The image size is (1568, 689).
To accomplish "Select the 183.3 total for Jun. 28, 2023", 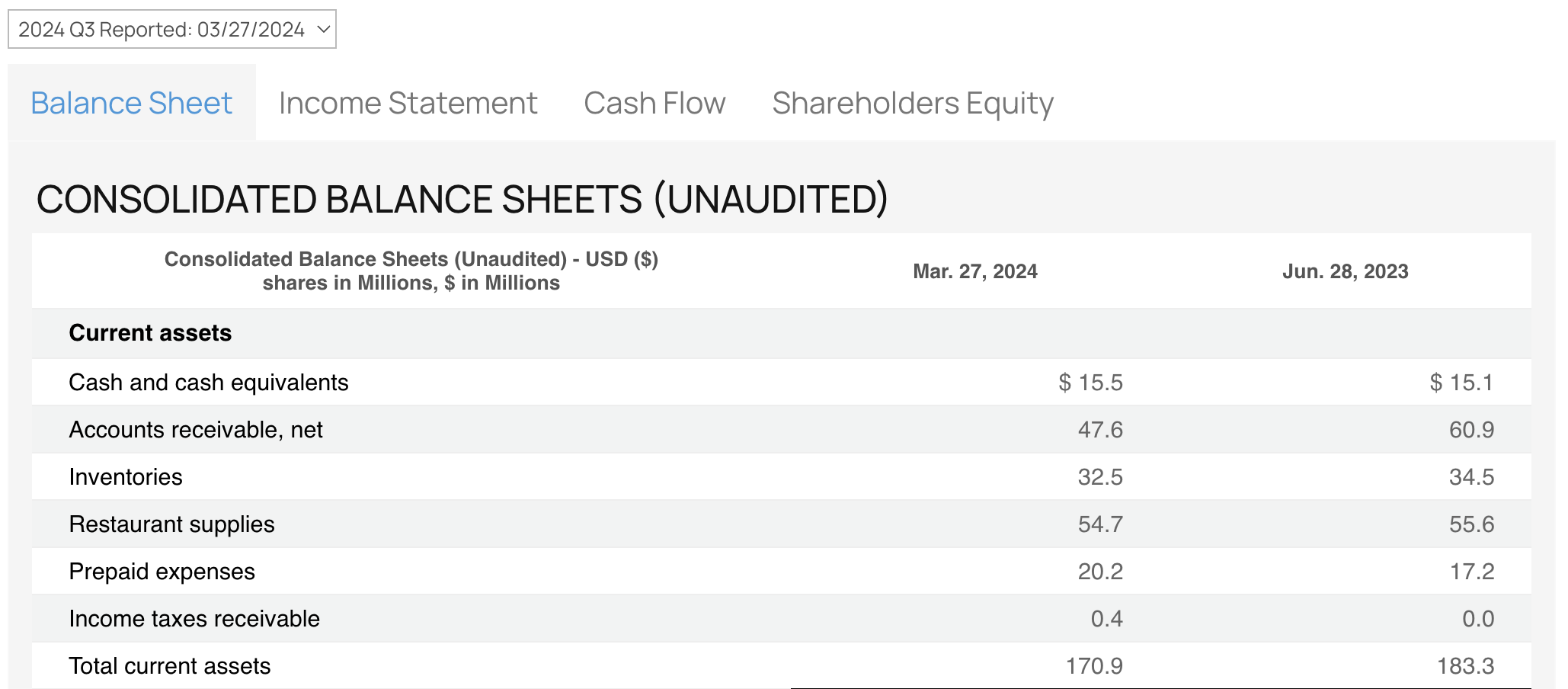I will [1464, 666].
